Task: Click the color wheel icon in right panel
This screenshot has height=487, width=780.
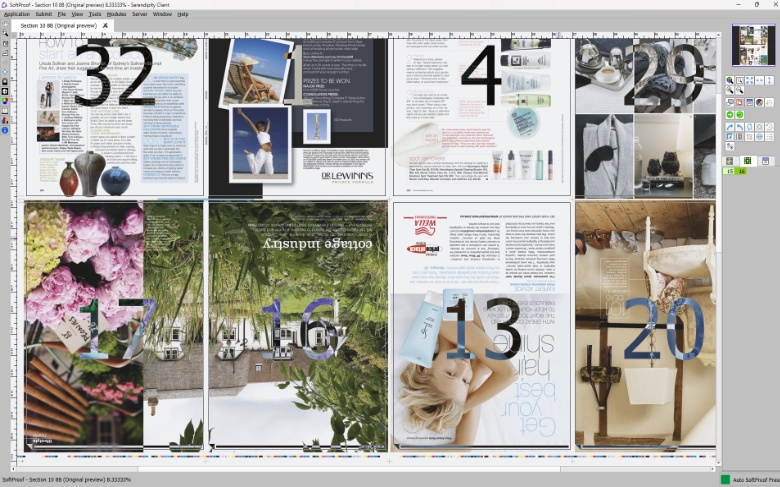Action: [759, 102]
